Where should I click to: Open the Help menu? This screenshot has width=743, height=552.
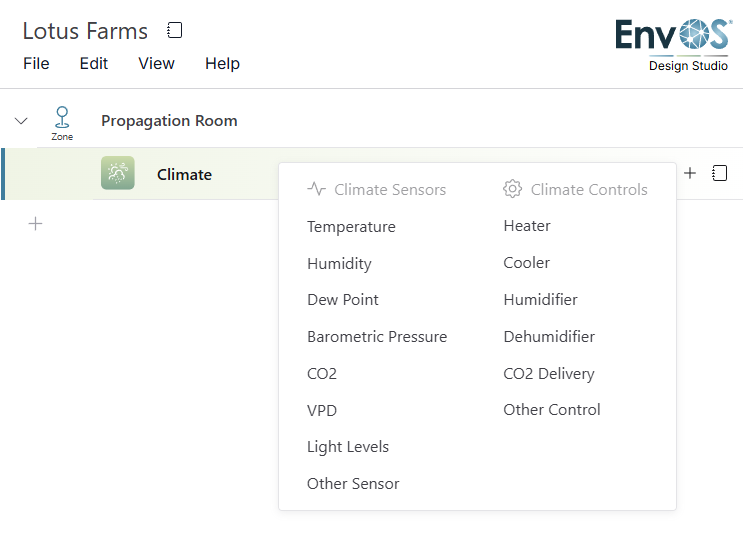point(222,63)
